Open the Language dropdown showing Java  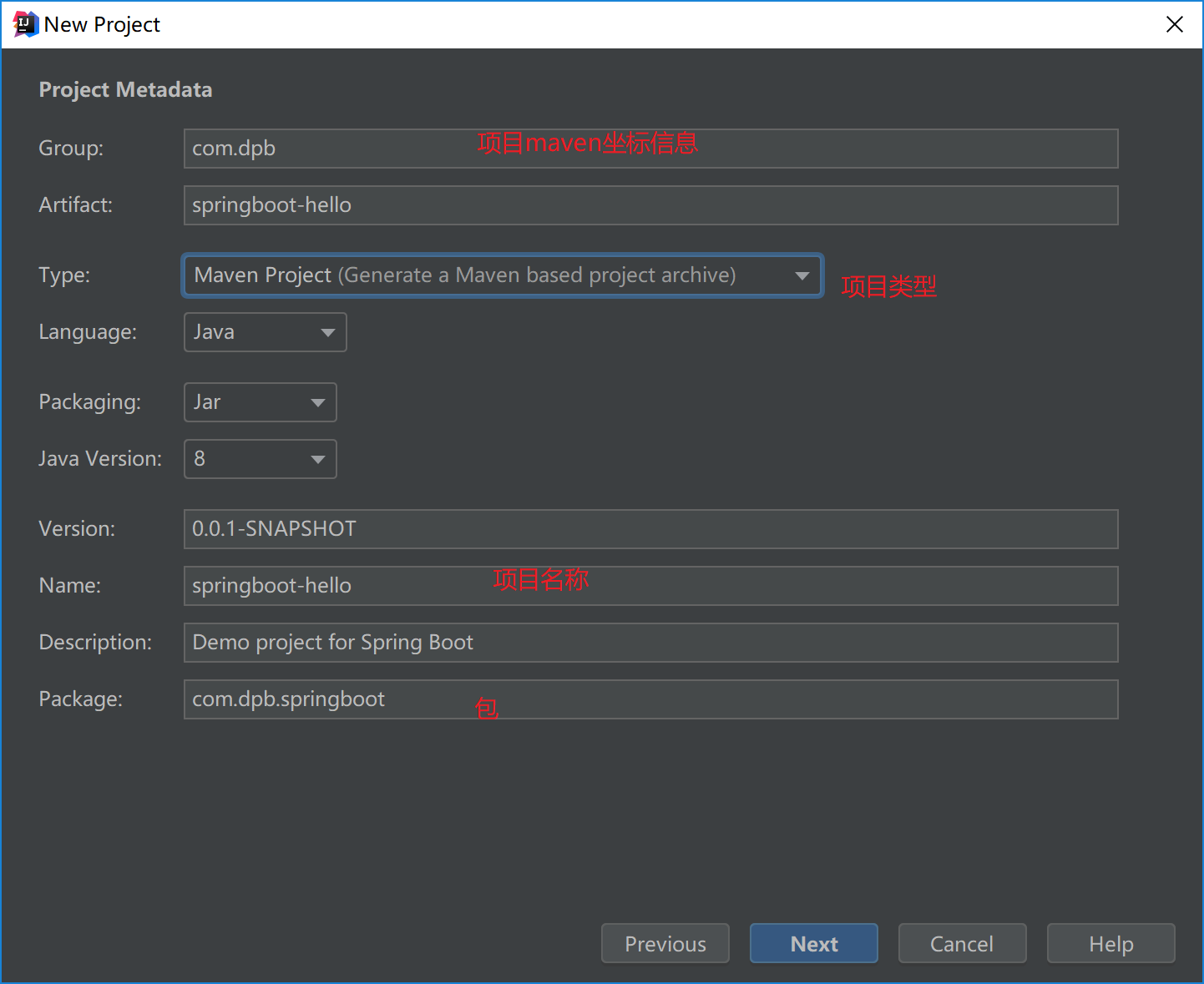[x=265, y=332]
